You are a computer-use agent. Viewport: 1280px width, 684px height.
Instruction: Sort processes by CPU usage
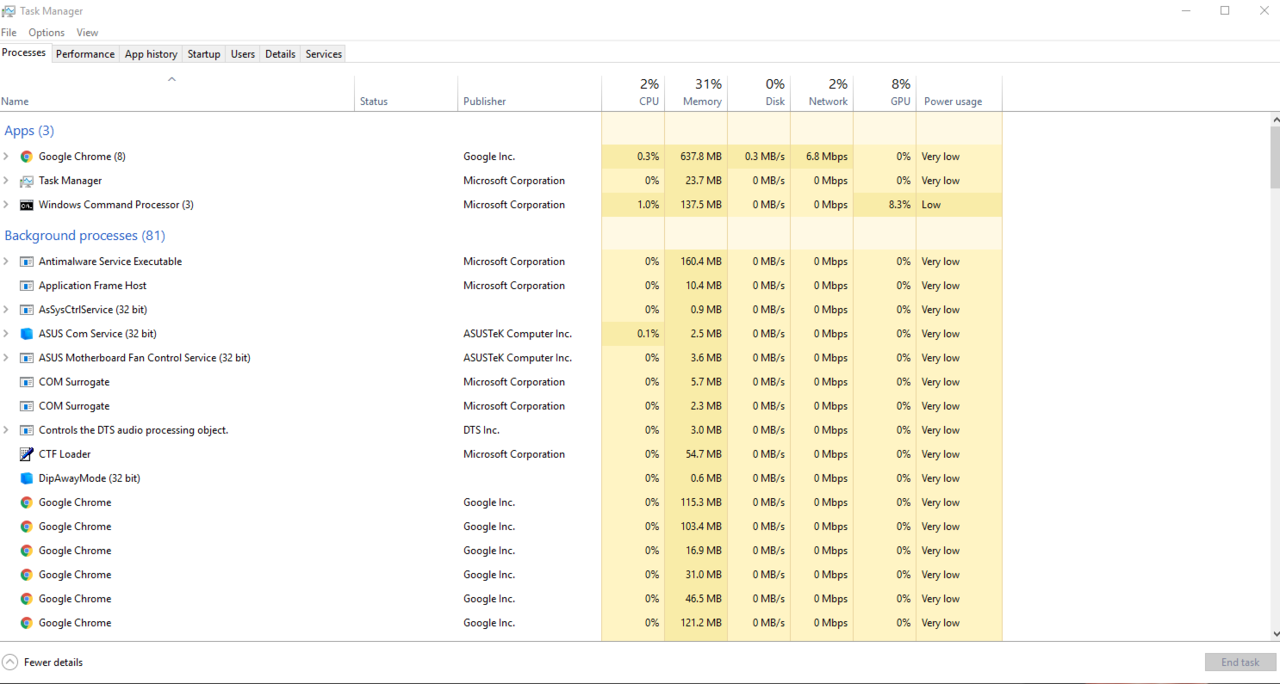[x=633, y=93]
